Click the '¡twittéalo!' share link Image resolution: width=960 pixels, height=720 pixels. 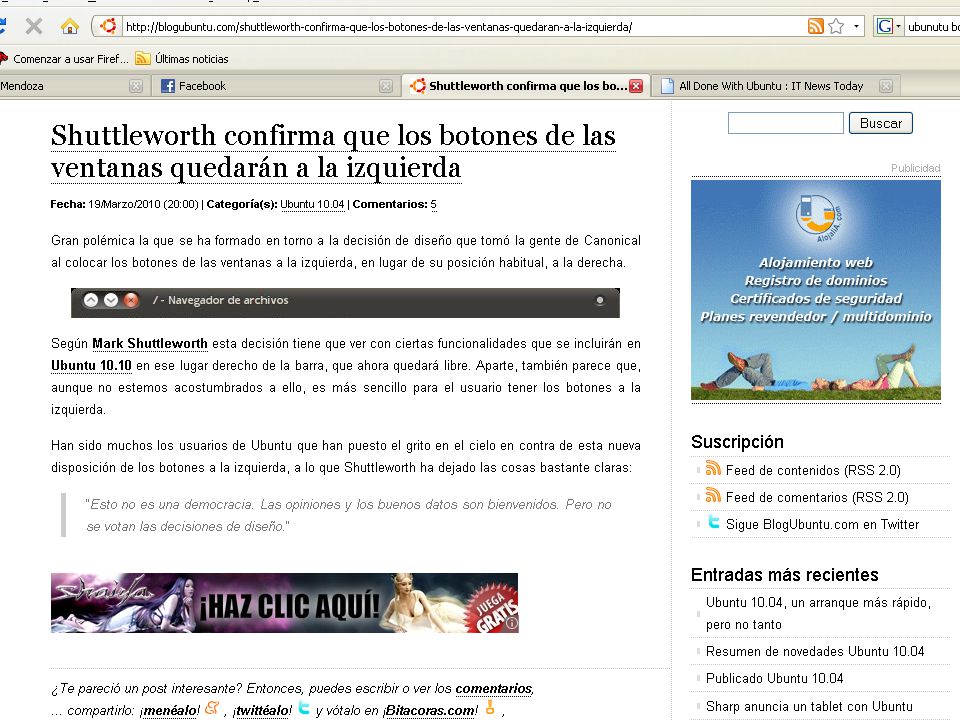tap(263, 711)
